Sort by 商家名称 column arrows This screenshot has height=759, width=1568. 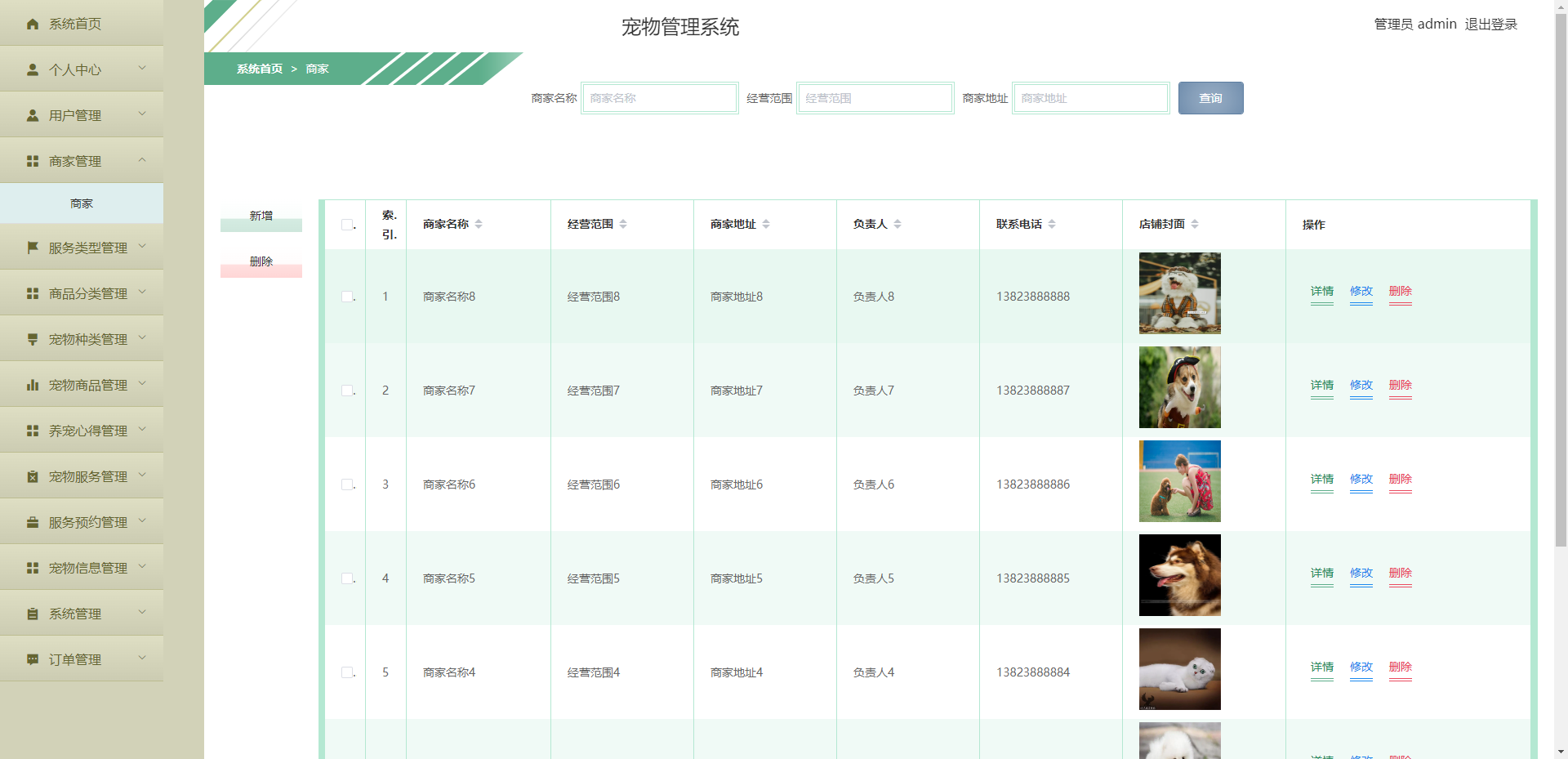479,224
